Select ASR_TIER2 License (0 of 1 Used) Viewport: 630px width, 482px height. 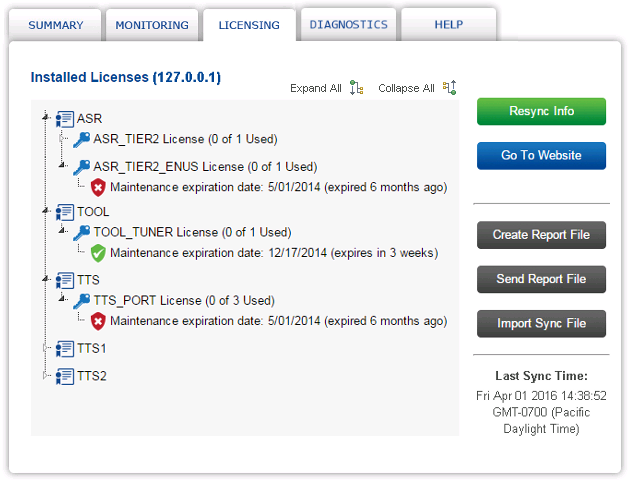[185, 139]
